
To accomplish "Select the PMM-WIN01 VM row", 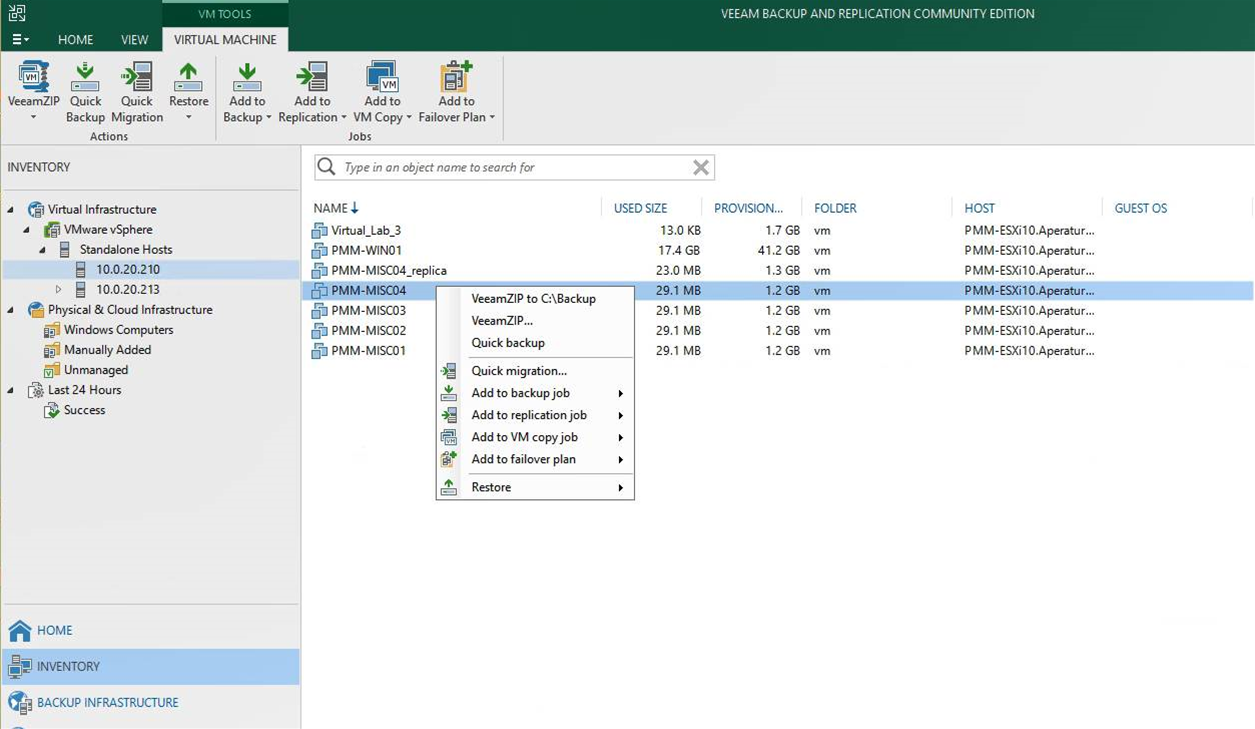I will (x=777, y=250).
